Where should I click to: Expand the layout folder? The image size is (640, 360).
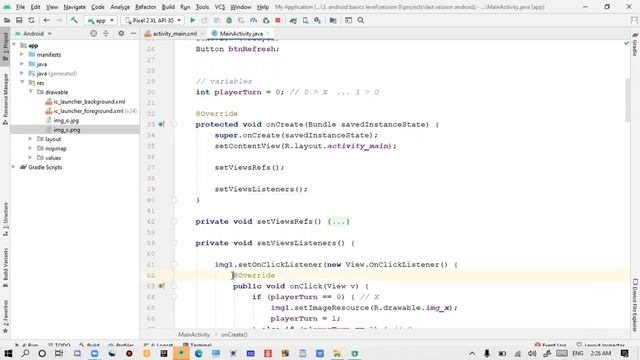click(31, 139)
